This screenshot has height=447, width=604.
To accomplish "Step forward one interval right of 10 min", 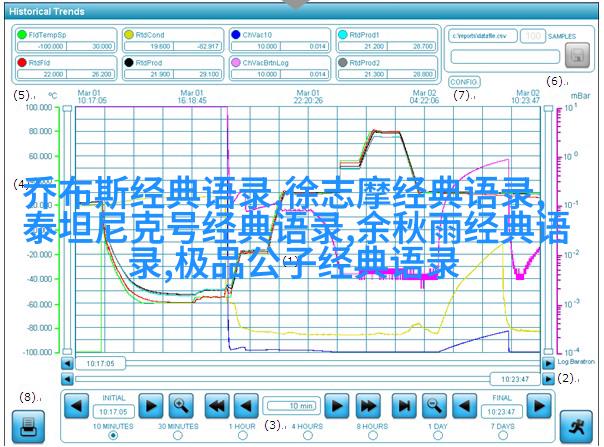I will pos(337,406).
